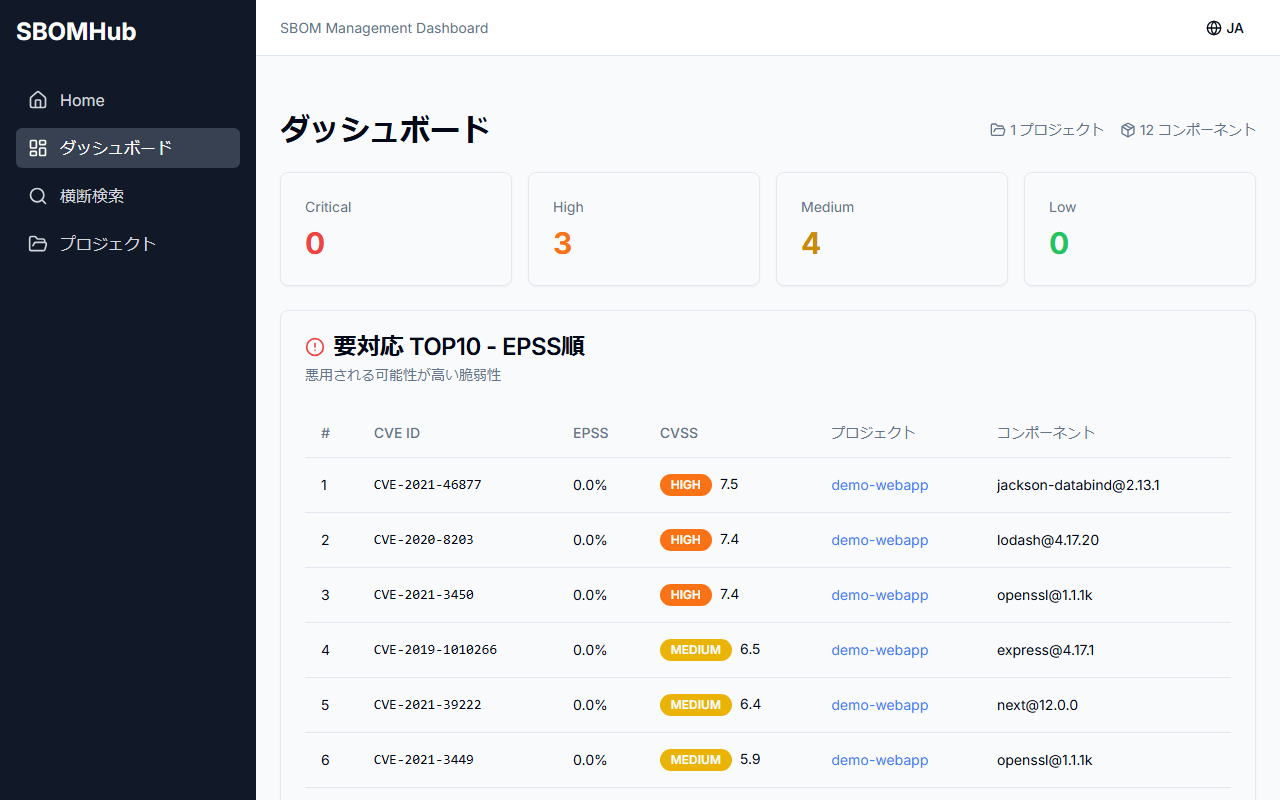Viewport: 1280px width, 800px height.
Task: Click the Low count card
Action: point(1140,229)
